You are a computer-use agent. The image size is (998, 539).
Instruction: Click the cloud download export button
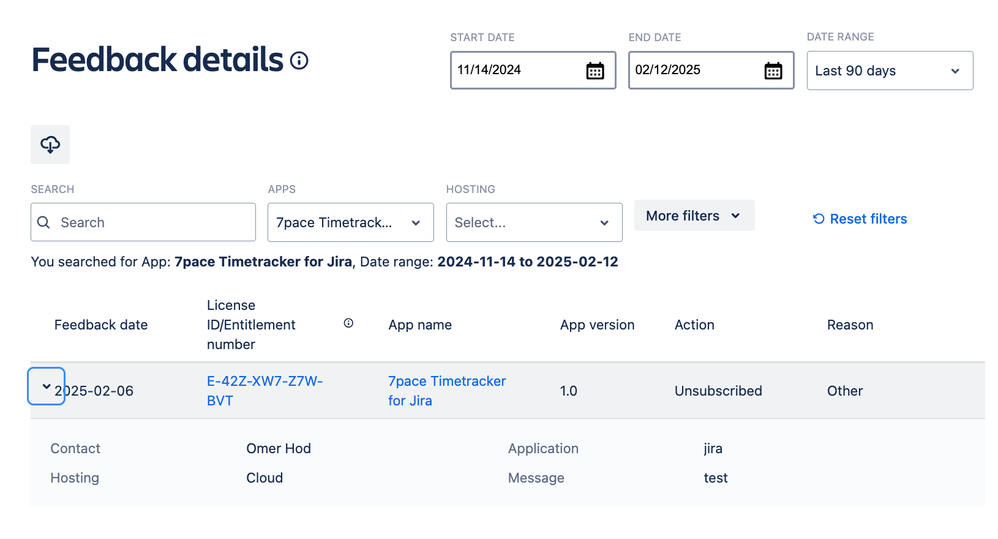tap(50, 144)
